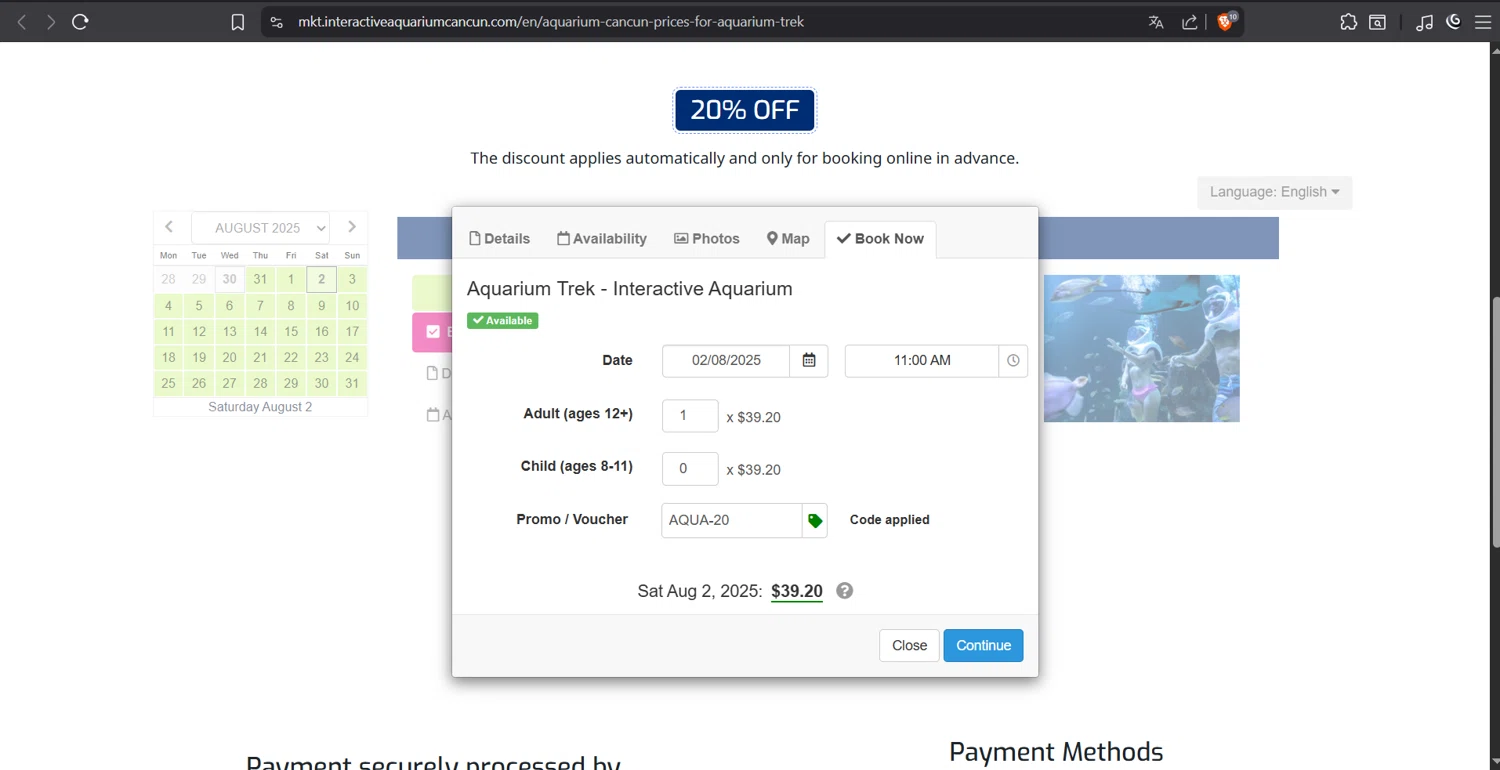Focus the date field showing 02/08/2025

(726, 360)
